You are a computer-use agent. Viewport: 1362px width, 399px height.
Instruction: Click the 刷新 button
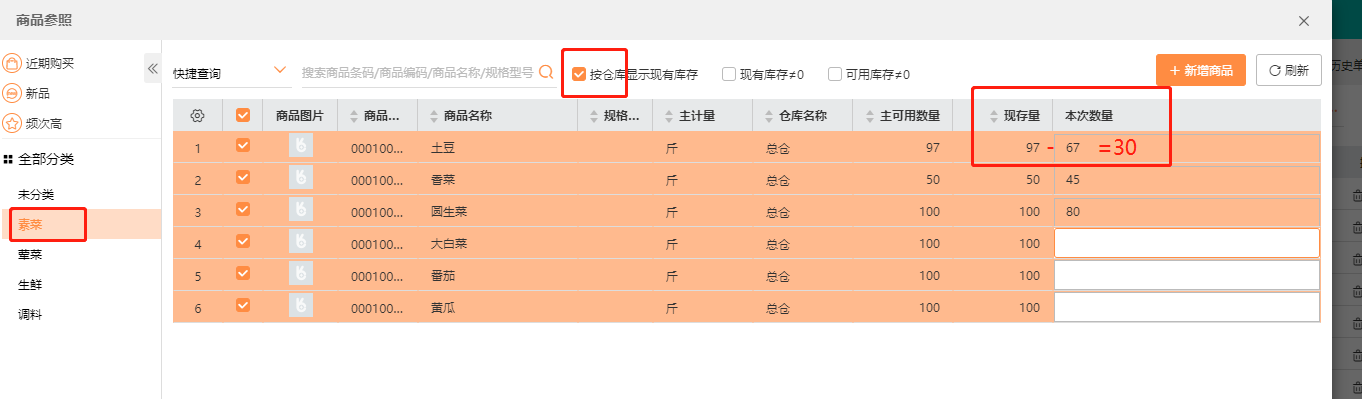point(1289,70)
